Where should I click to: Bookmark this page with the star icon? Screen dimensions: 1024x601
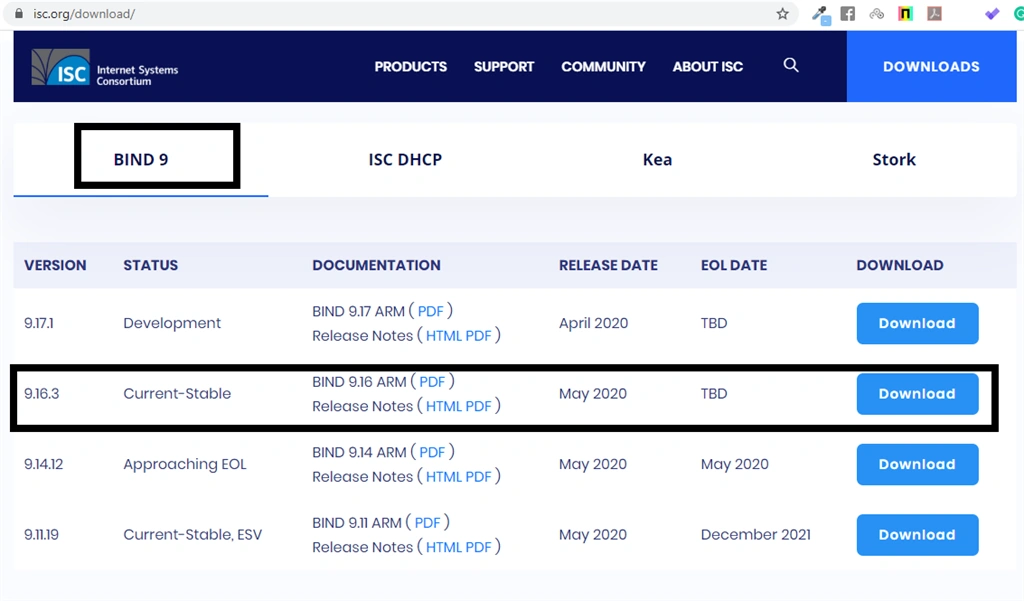(782, 14)
